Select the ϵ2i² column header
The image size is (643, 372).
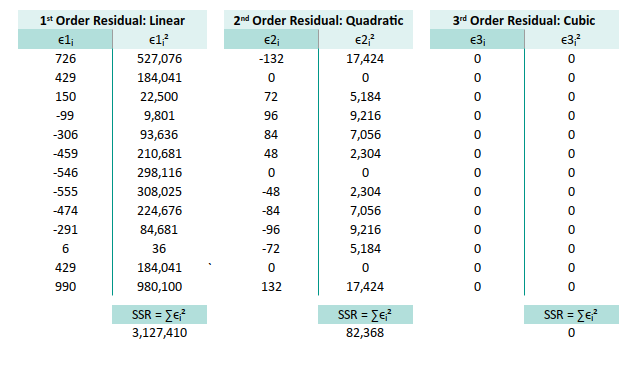pos(365,40)
